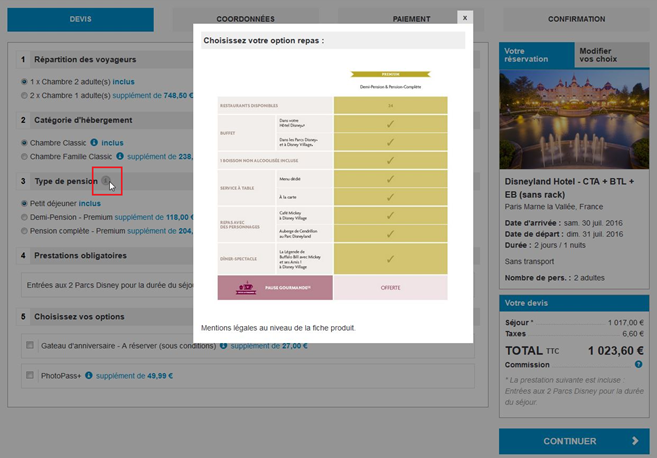The width and height of the screenshot is (657, 458).
Task: Switch to the Coordonnées step tab
Action: pyautogui.click(x=244, y=19)
